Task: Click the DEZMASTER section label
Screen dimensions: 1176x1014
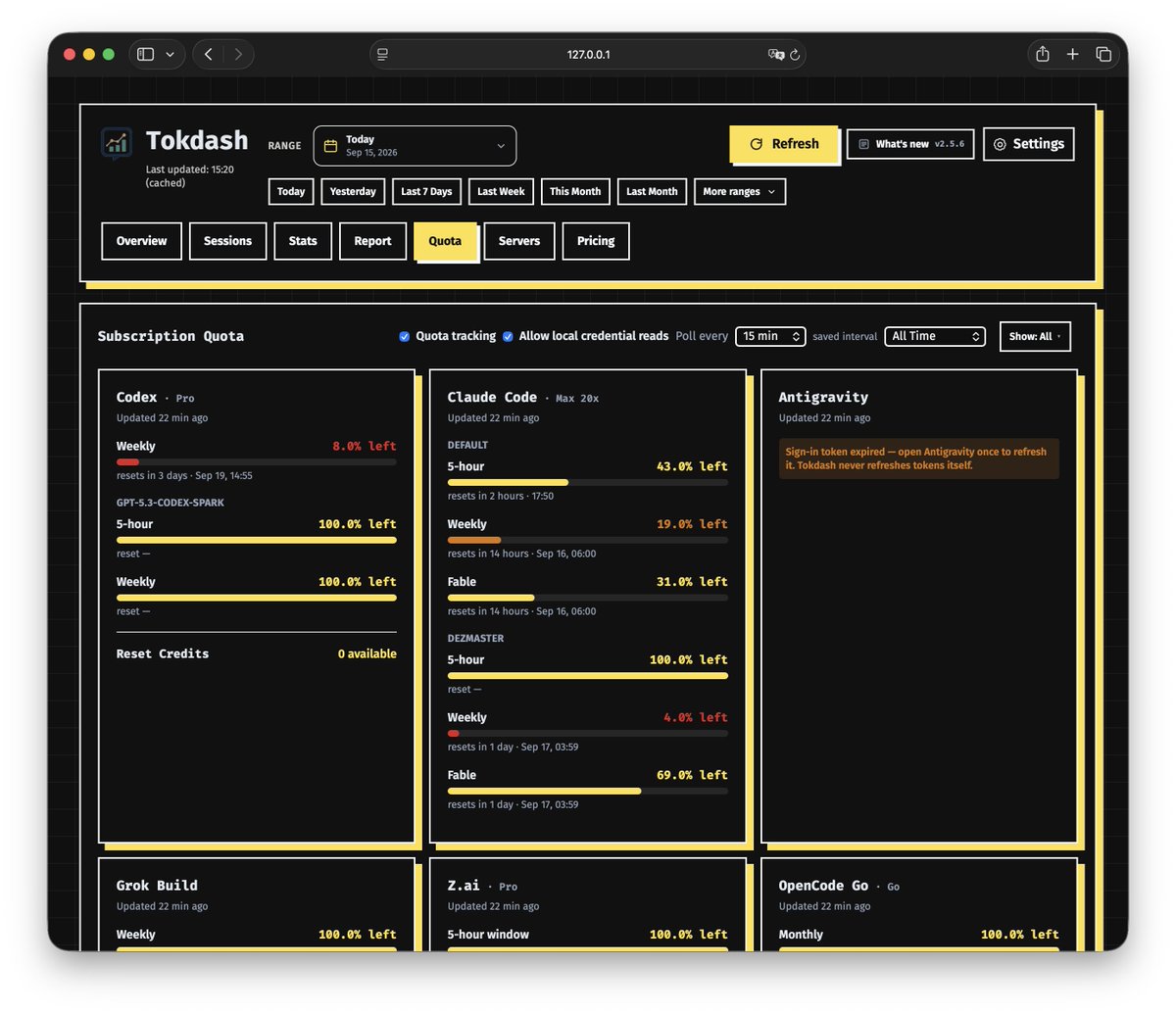Action: [x=475, y=638]
